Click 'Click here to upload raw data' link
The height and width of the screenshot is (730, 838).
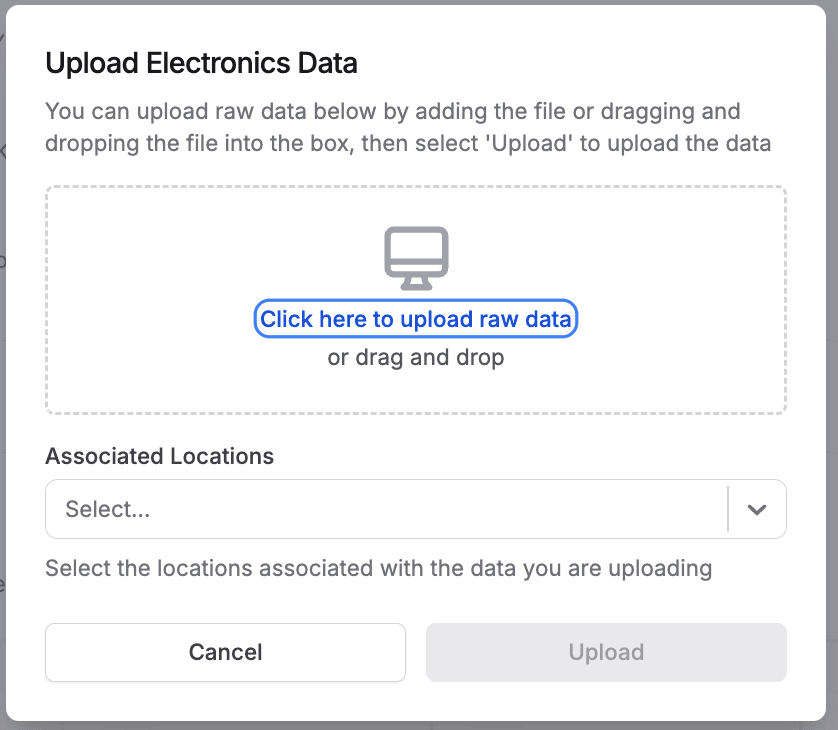tap(416, 319)
